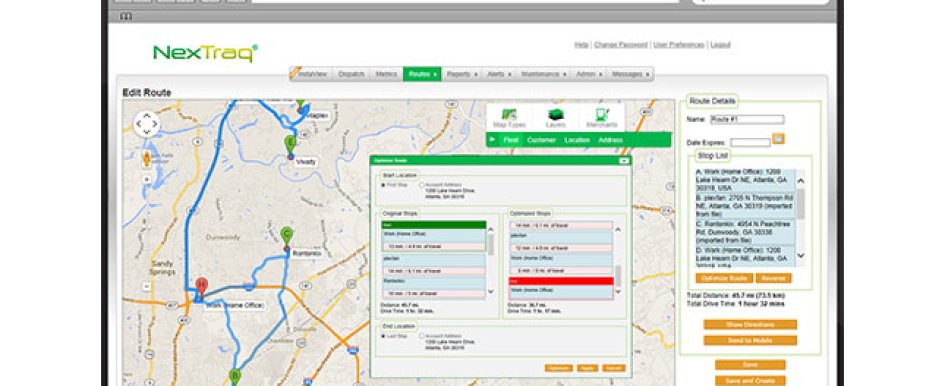Click the green stop C map marker
945x386 pixels.
pos(287,235)
